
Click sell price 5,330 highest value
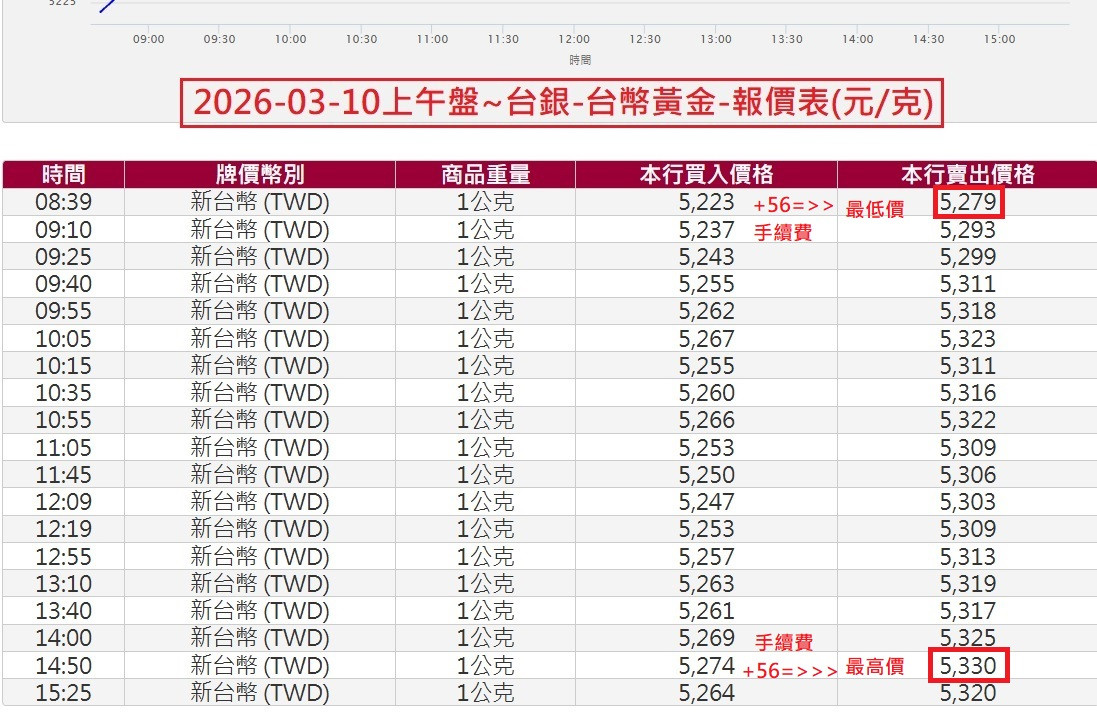[x=968, y=666]
